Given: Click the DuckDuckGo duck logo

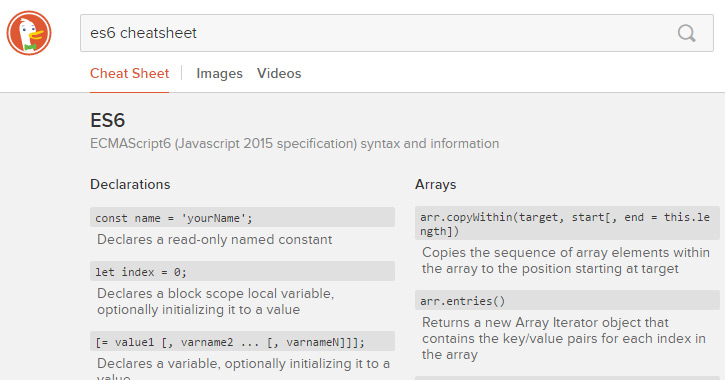Looking at the screenshot, I should pyautogui.click(x=29, y=33).
